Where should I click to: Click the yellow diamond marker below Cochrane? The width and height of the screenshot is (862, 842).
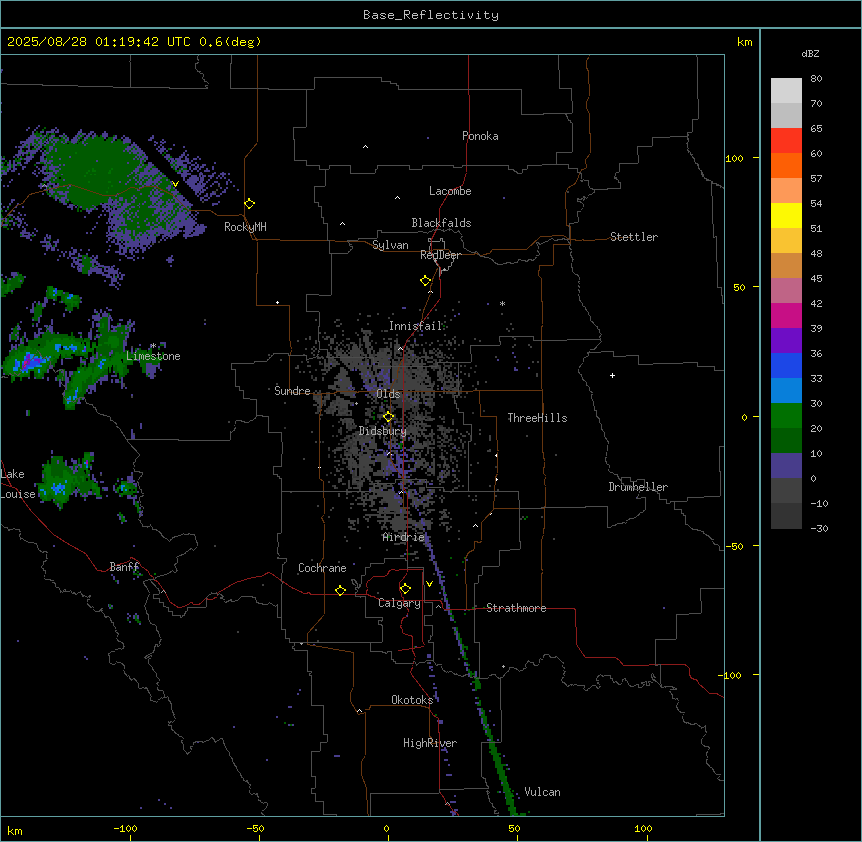tap(340, 590)
